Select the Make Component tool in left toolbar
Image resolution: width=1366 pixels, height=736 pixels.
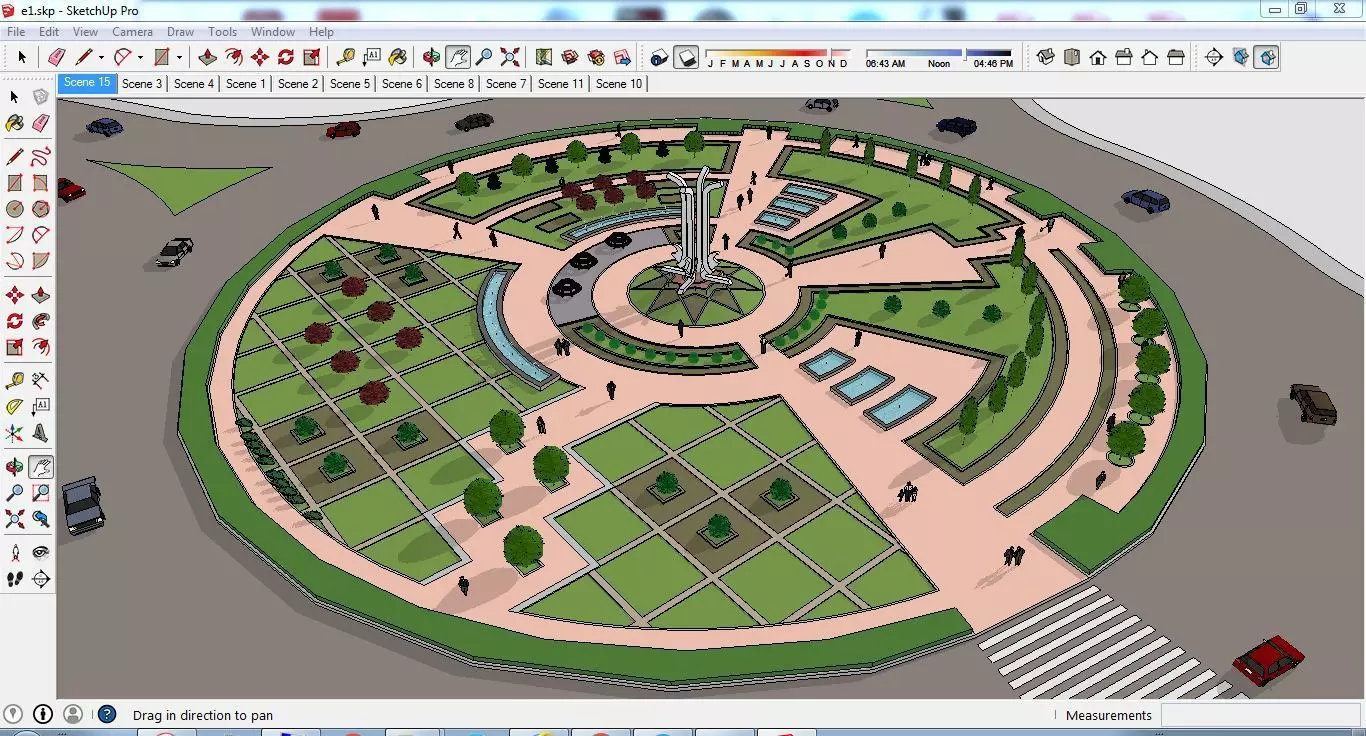click(x=40, y=97)
